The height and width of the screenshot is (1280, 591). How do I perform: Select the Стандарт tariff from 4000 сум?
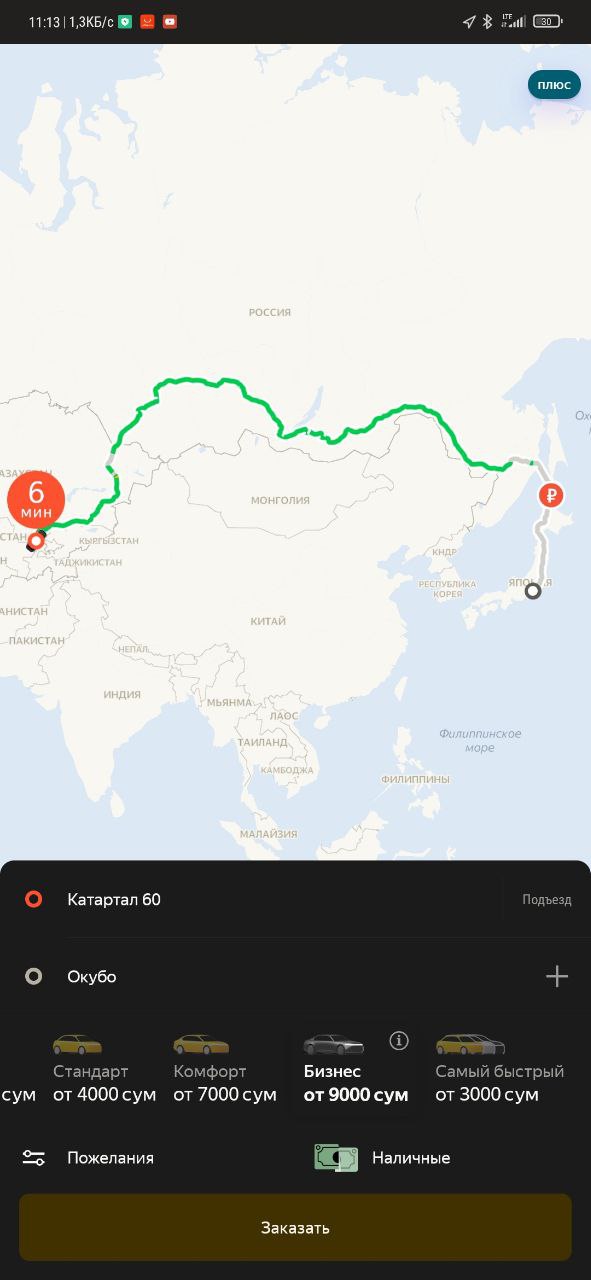click(104, 1070)
